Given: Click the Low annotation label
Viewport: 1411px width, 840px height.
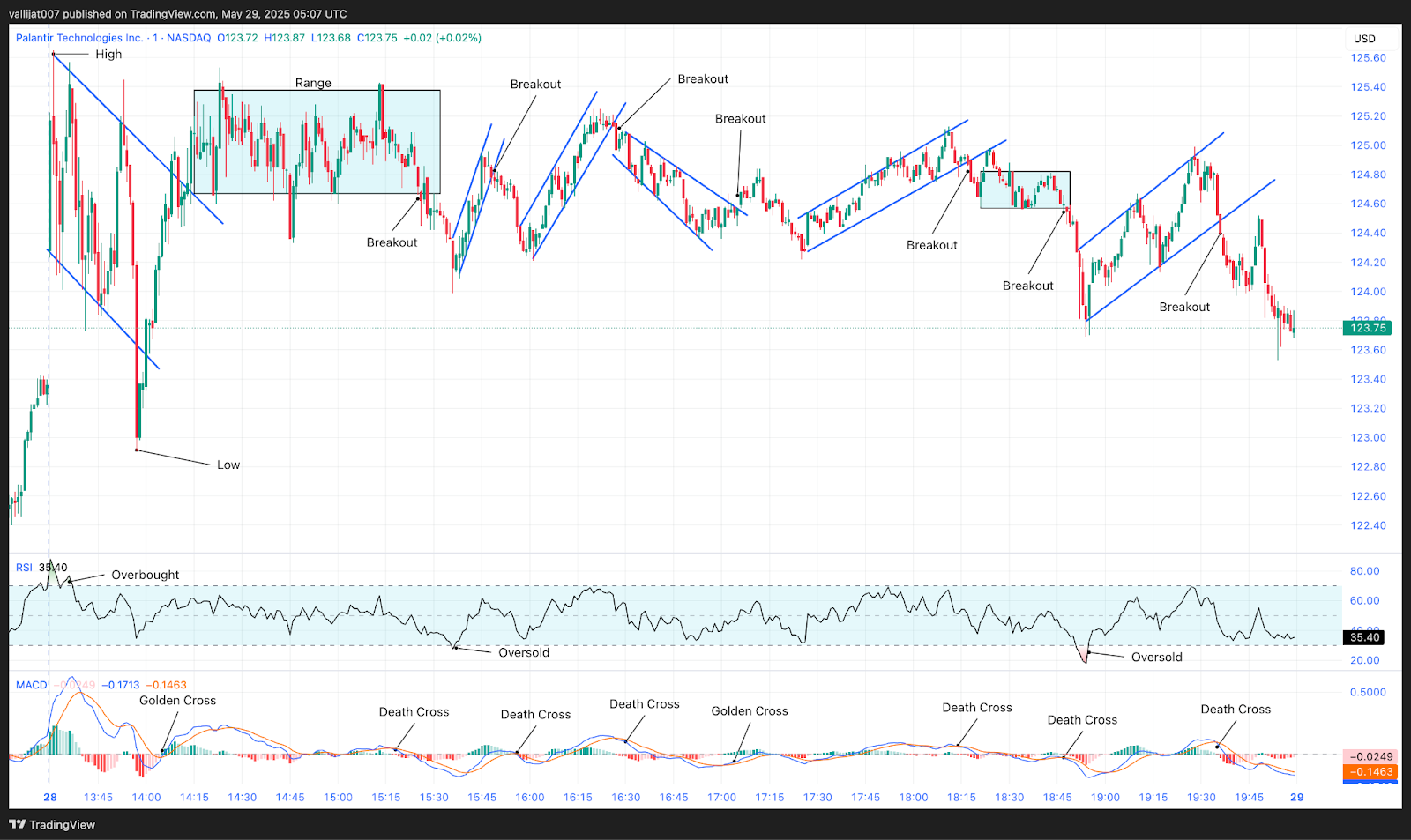Looking at the screenshot, I should (x=228, y=465).
